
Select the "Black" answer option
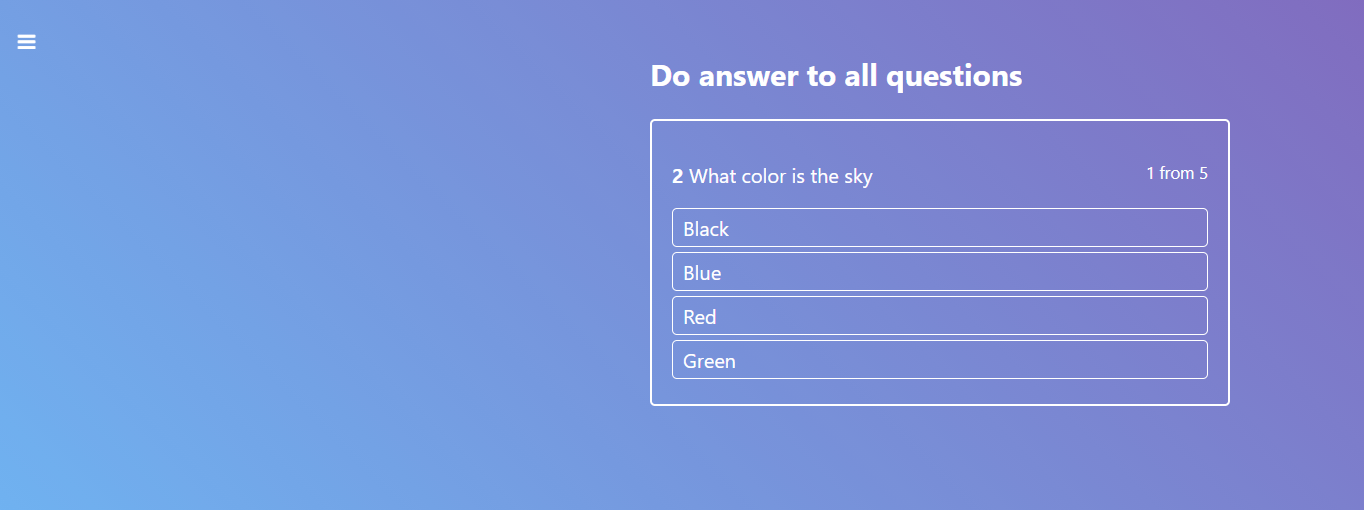[939, 228]
